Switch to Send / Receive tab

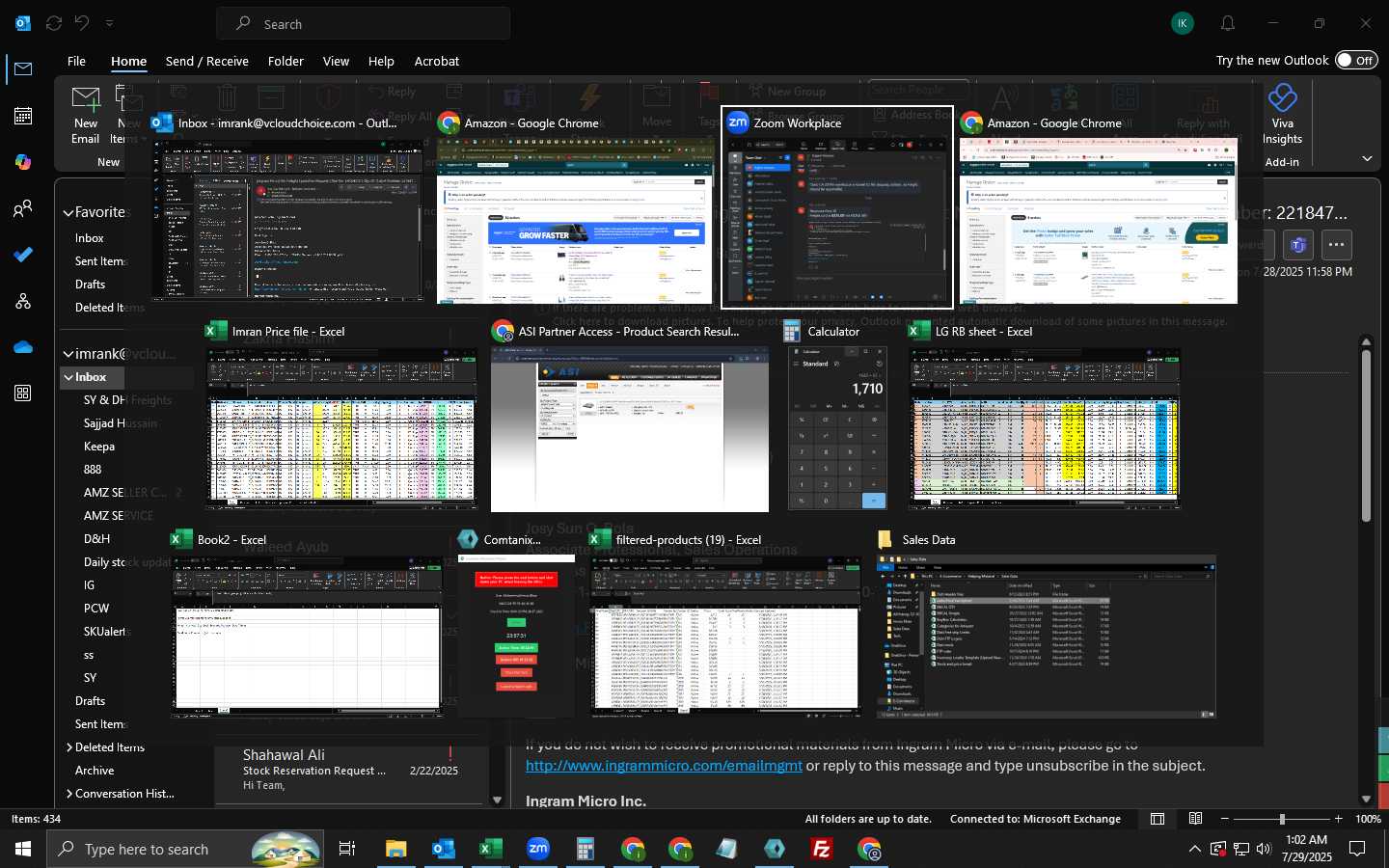click(x=206, y=61)
